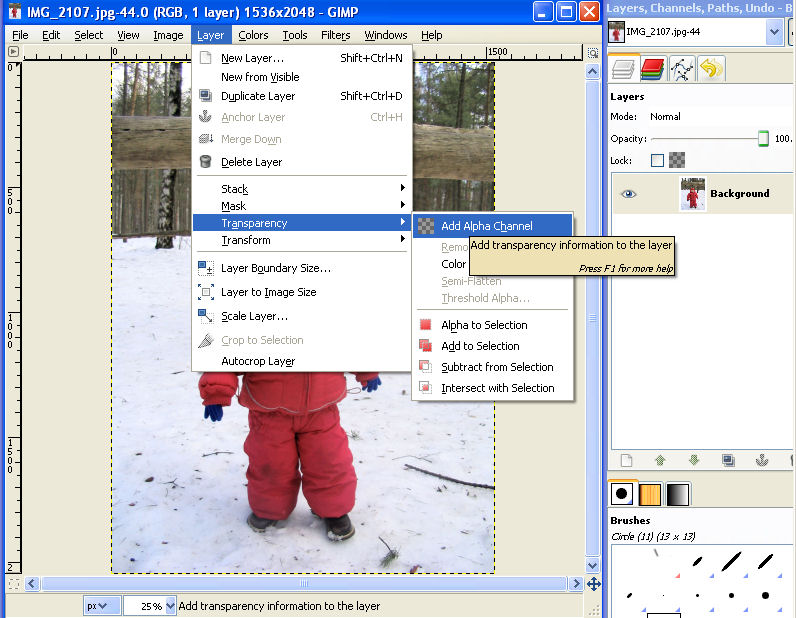The width and height of the screenshot is (796, 618).
Task: Click Raise Layer green up arrow
Action: coord(660,460)
